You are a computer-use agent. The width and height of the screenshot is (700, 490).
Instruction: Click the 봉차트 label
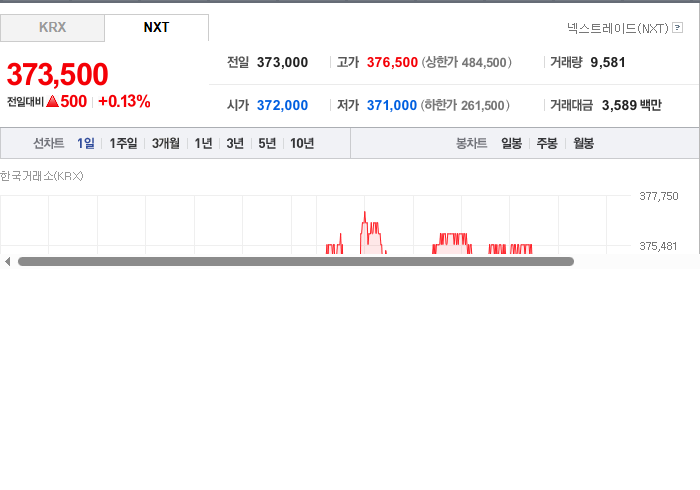[x=471, y=143]
